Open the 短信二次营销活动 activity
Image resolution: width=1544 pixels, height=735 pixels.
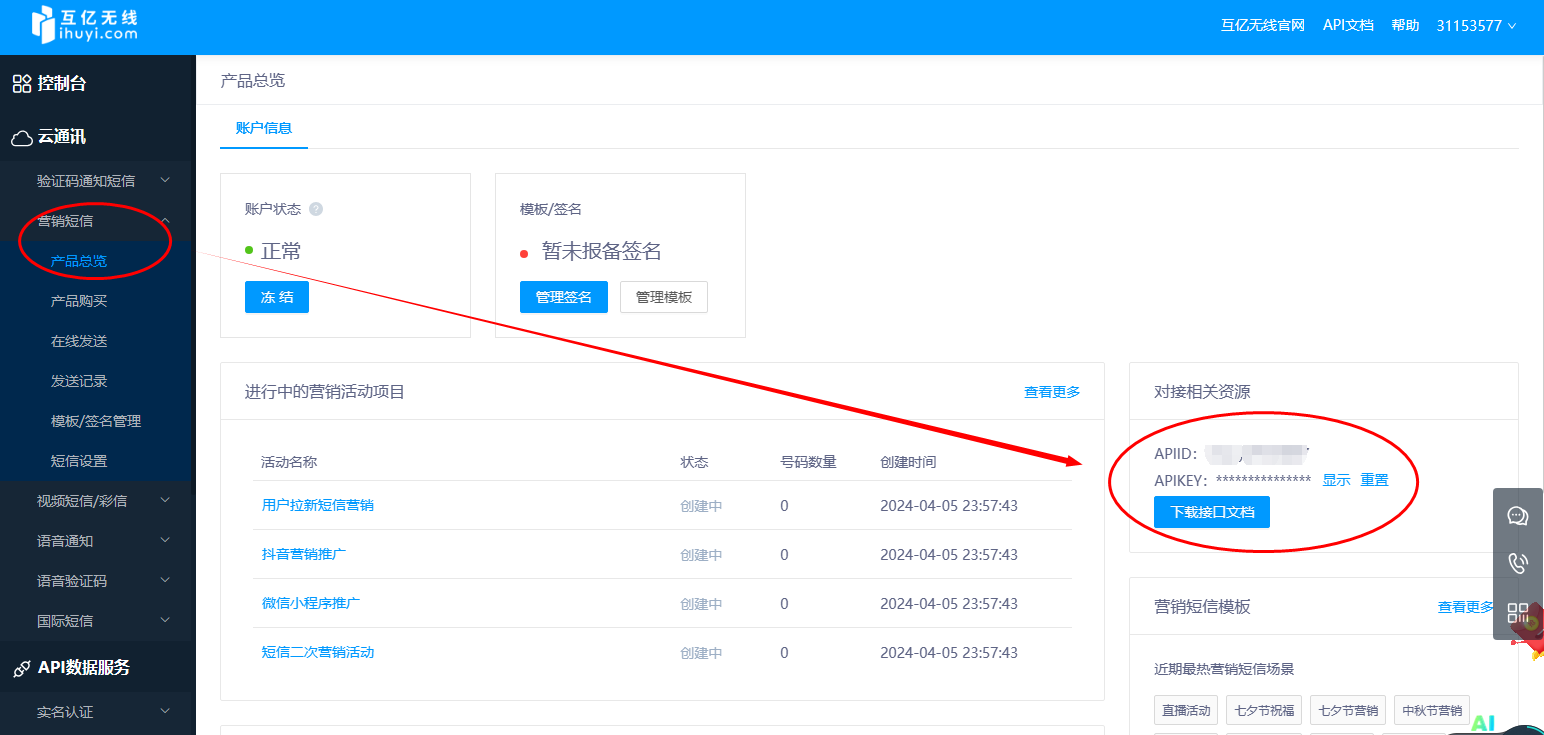click(x=318, y=652)
